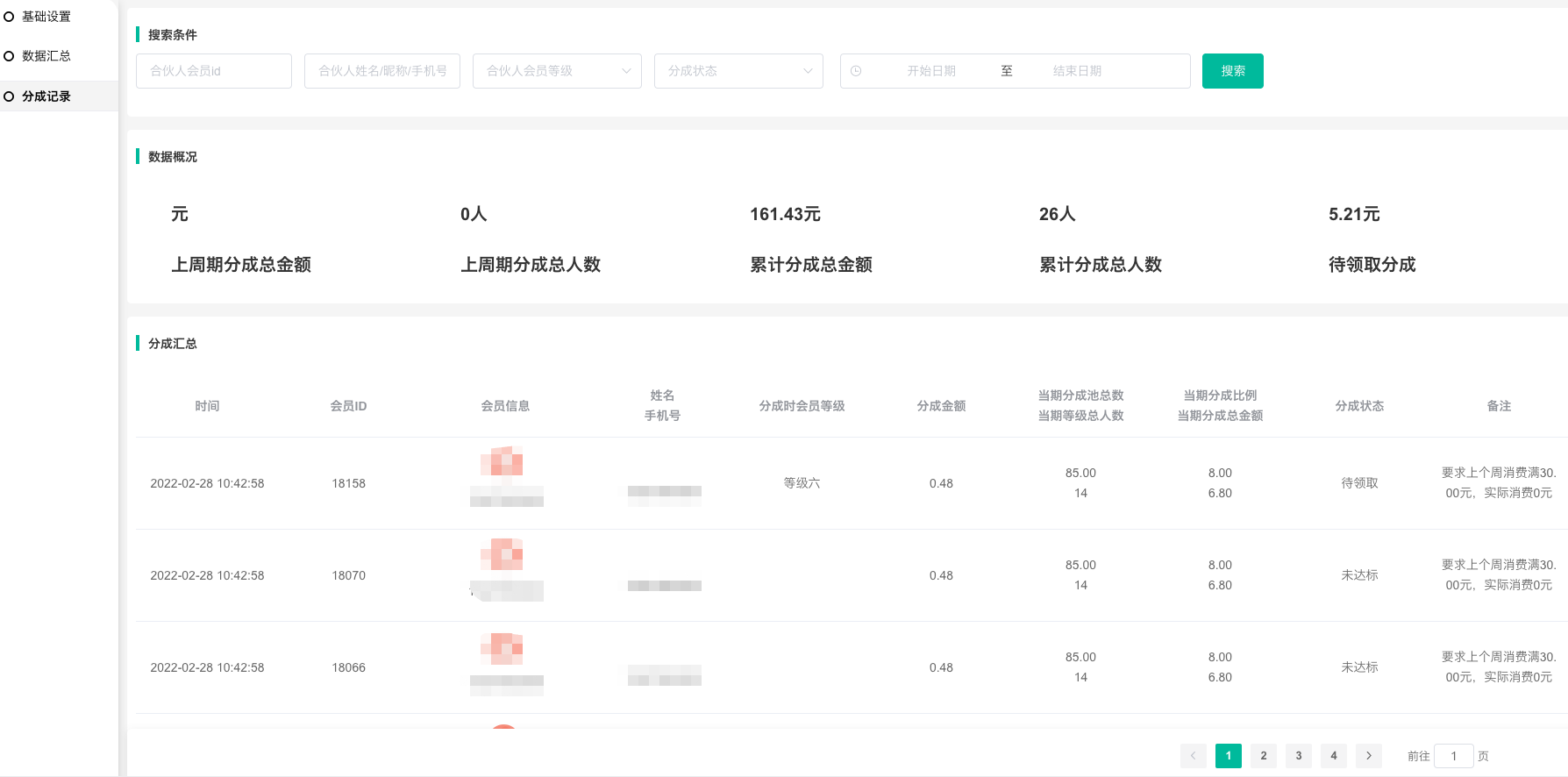Click the avatar for member 18066
1568x777 pixels.
click(x=502, y=648)
